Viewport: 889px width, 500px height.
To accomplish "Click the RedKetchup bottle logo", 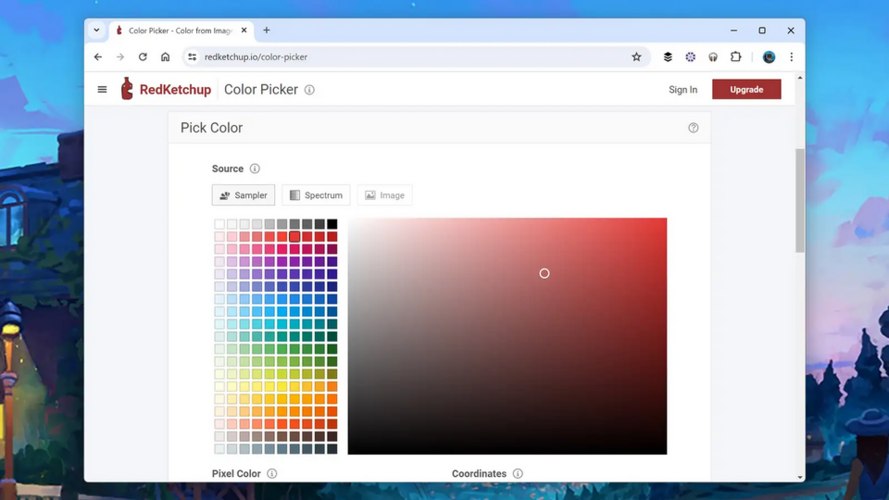I will click(x=127, y=89).
